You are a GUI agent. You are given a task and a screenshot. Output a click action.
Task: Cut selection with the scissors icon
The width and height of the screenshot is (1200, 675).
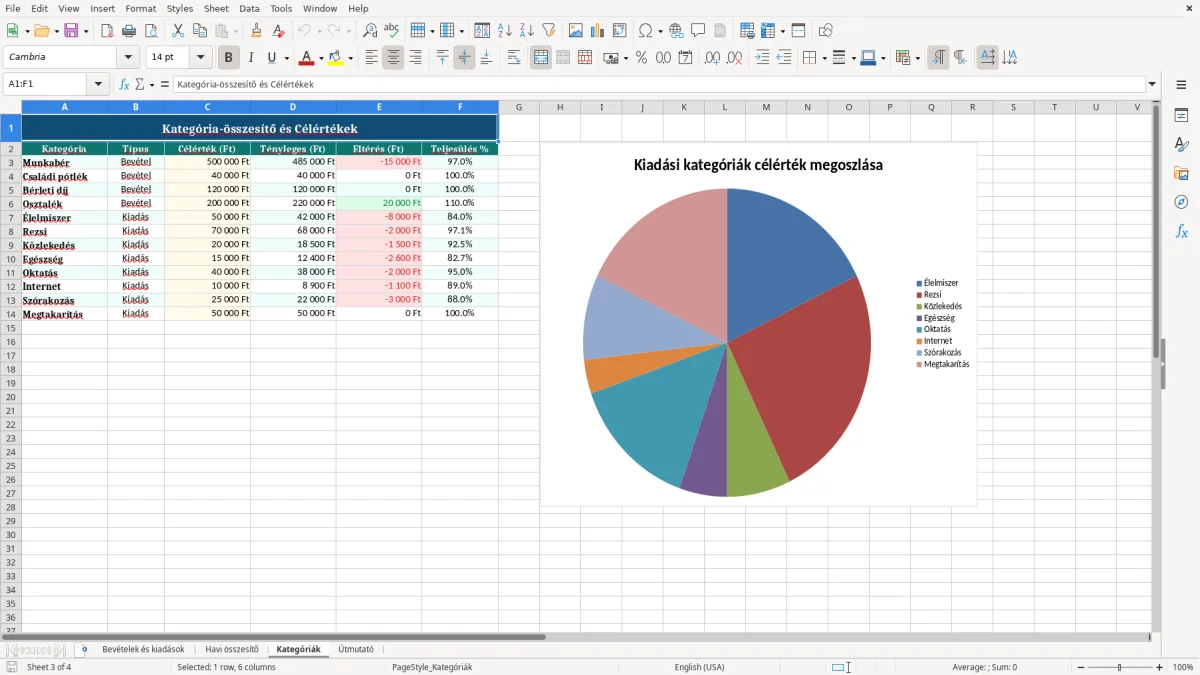tap(178, 31)
